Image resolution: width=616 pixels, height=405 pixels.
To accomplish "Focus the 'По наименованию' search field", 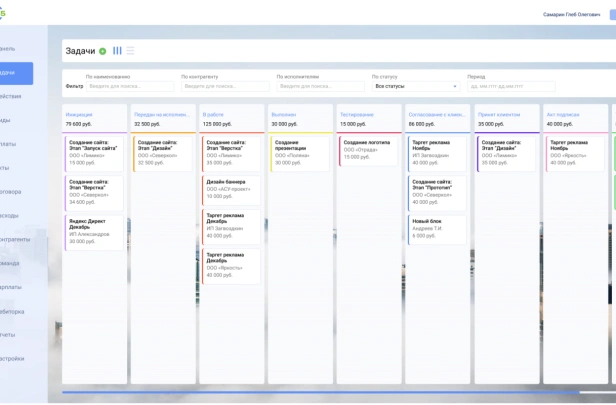I will coord(130,86).
